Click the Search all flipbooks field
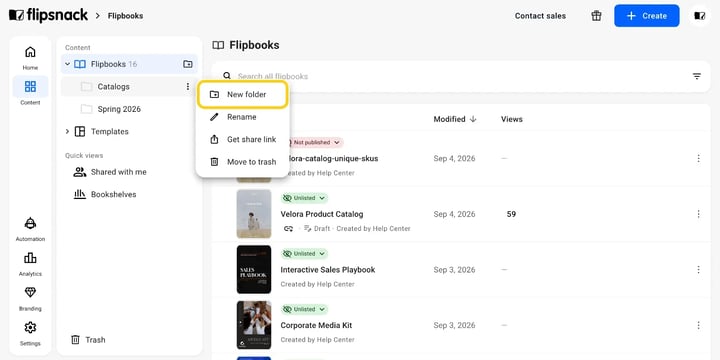Screen dimensions: 720x360 click(461, 76)
